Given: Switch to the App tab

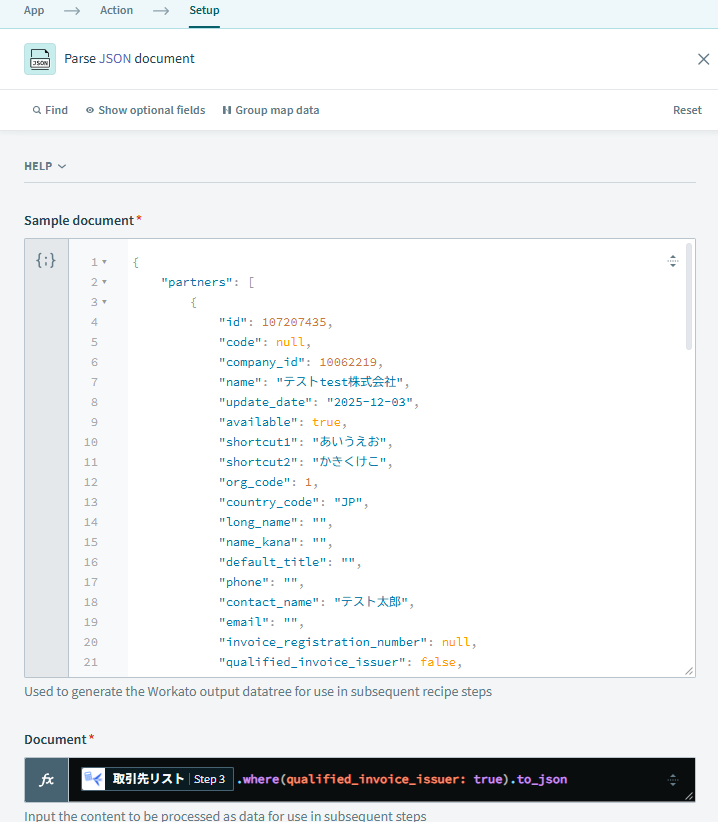Looking at the screenshot, I should (x=34, y=10).
